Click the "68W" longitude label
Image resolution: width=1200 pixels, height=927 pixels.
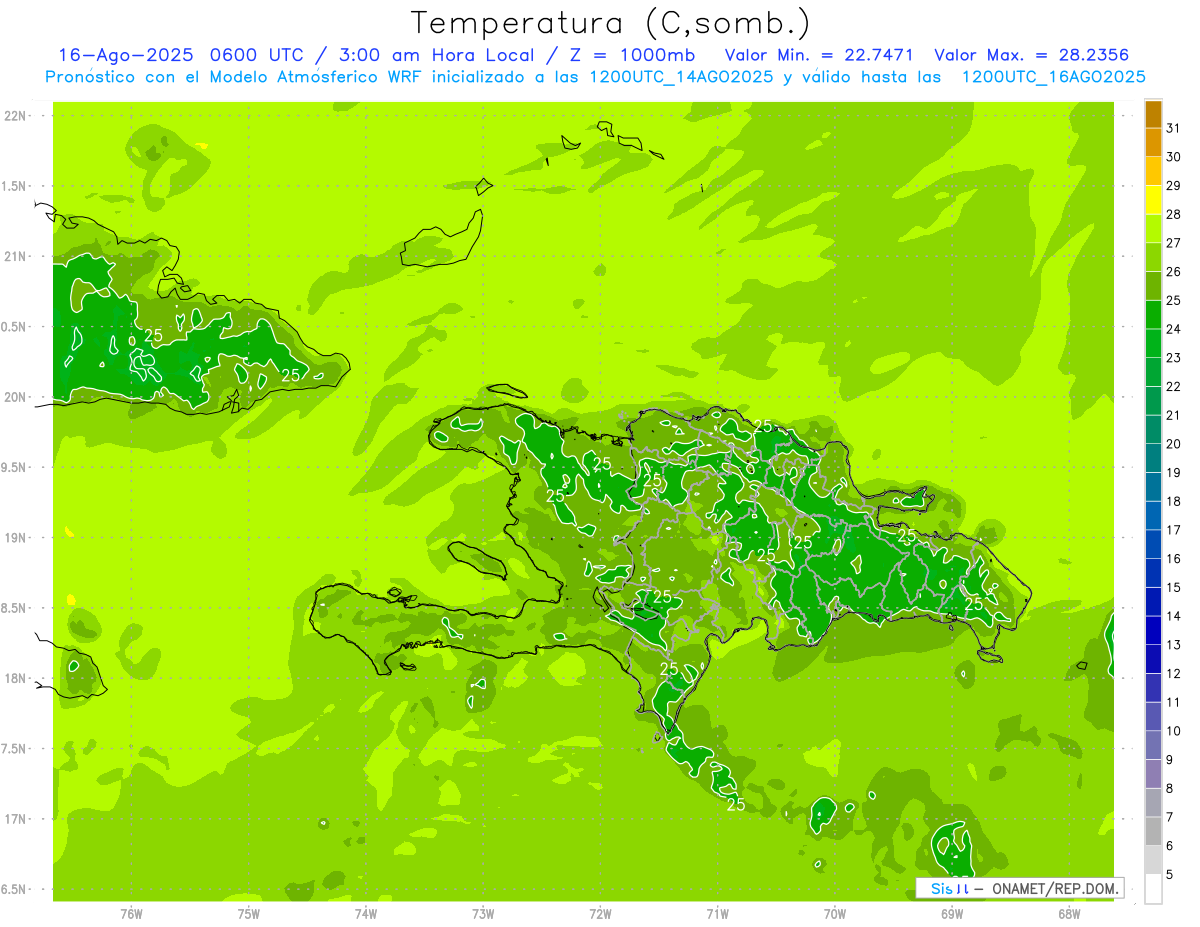pyautogui.click(x=1069, y=914)
